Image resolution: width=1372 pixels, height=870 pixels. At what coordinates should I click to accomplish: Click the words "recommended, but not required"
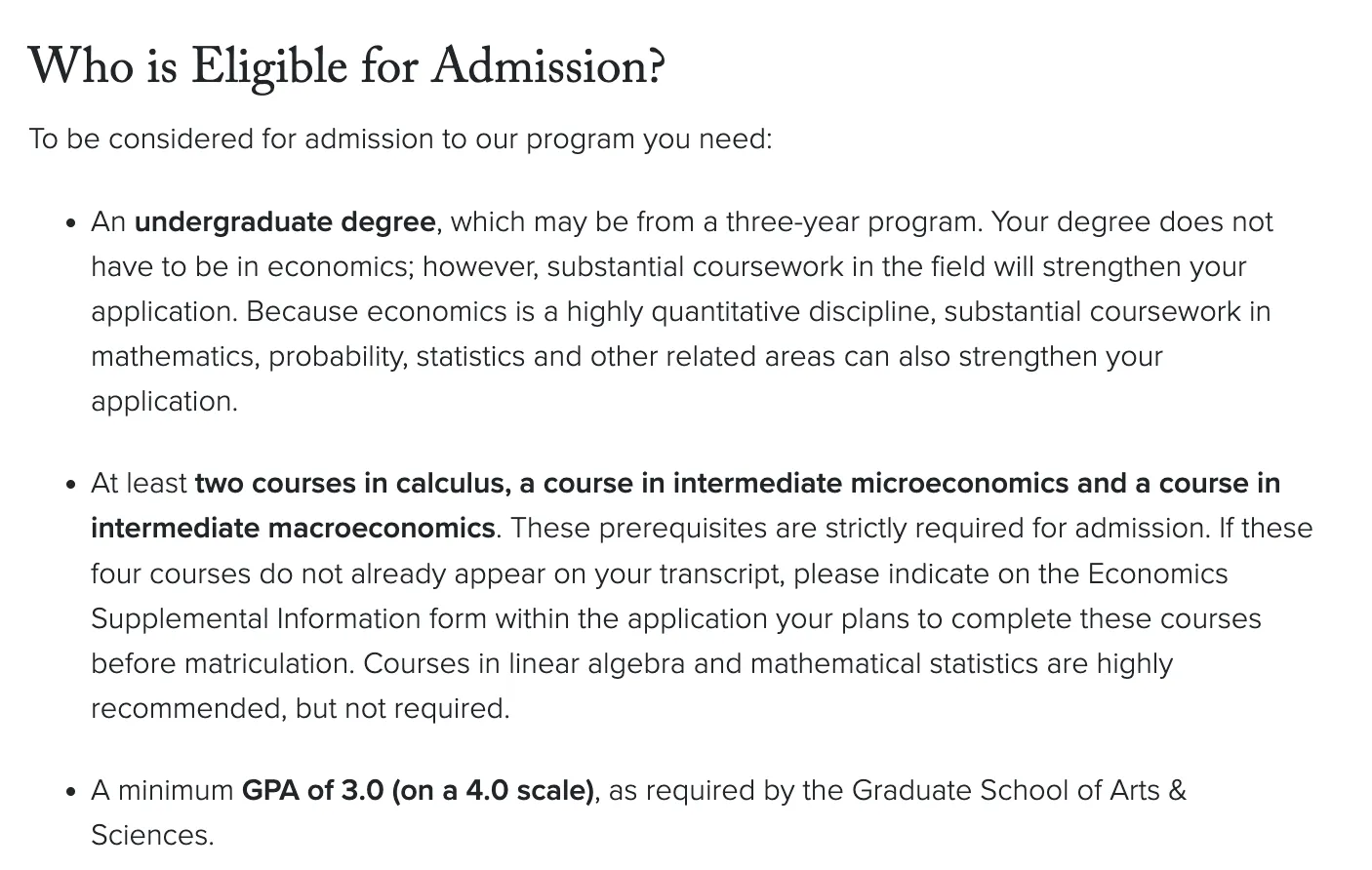coord(300,708)
